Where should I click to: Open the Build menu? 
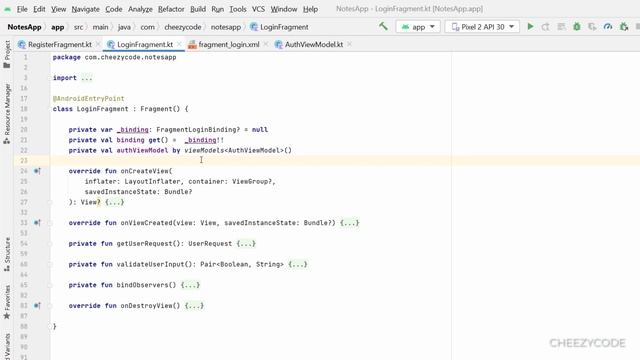click(x=198, y=9)
